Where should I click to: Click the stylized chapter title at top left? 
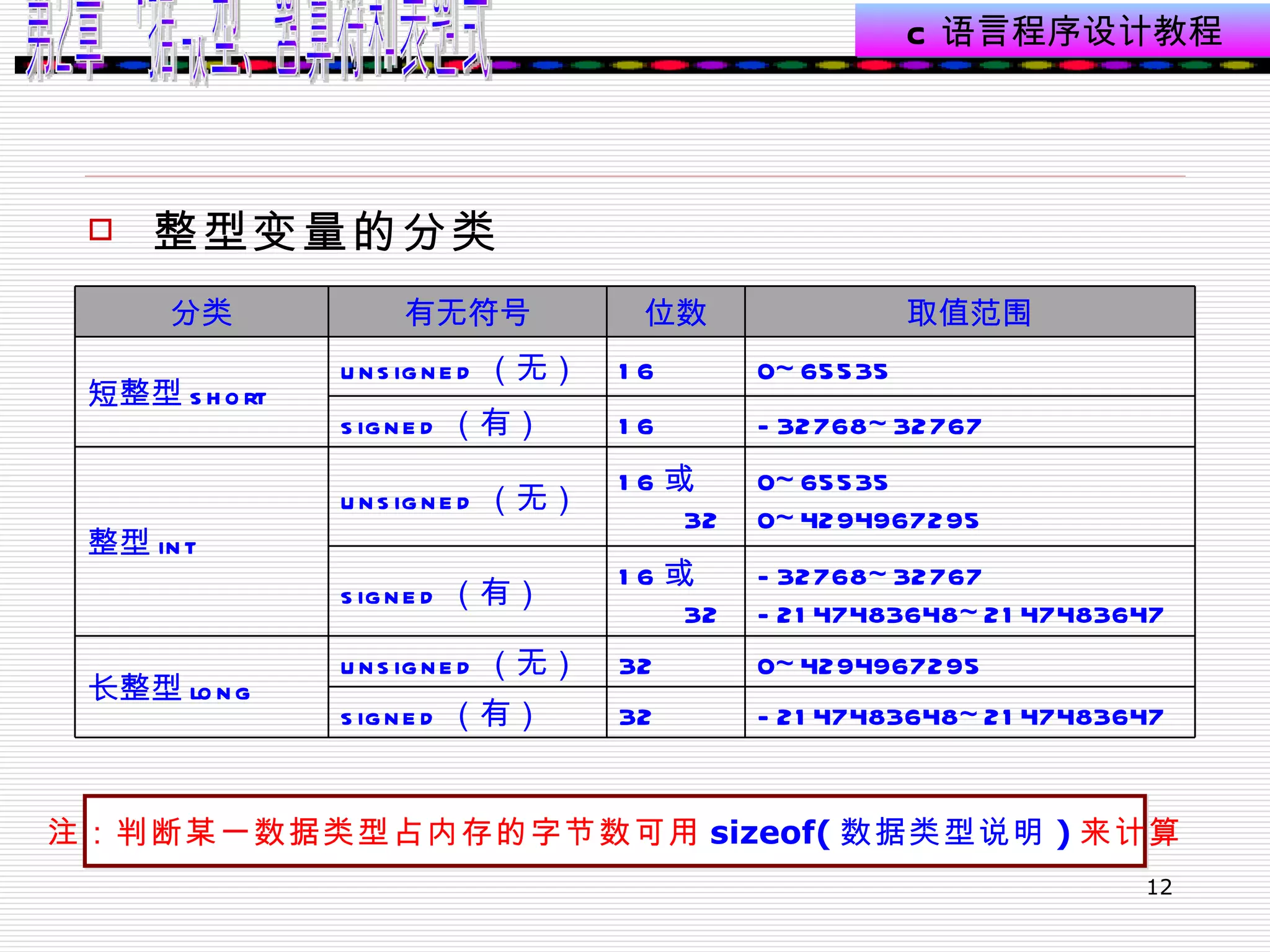point(259,41)
